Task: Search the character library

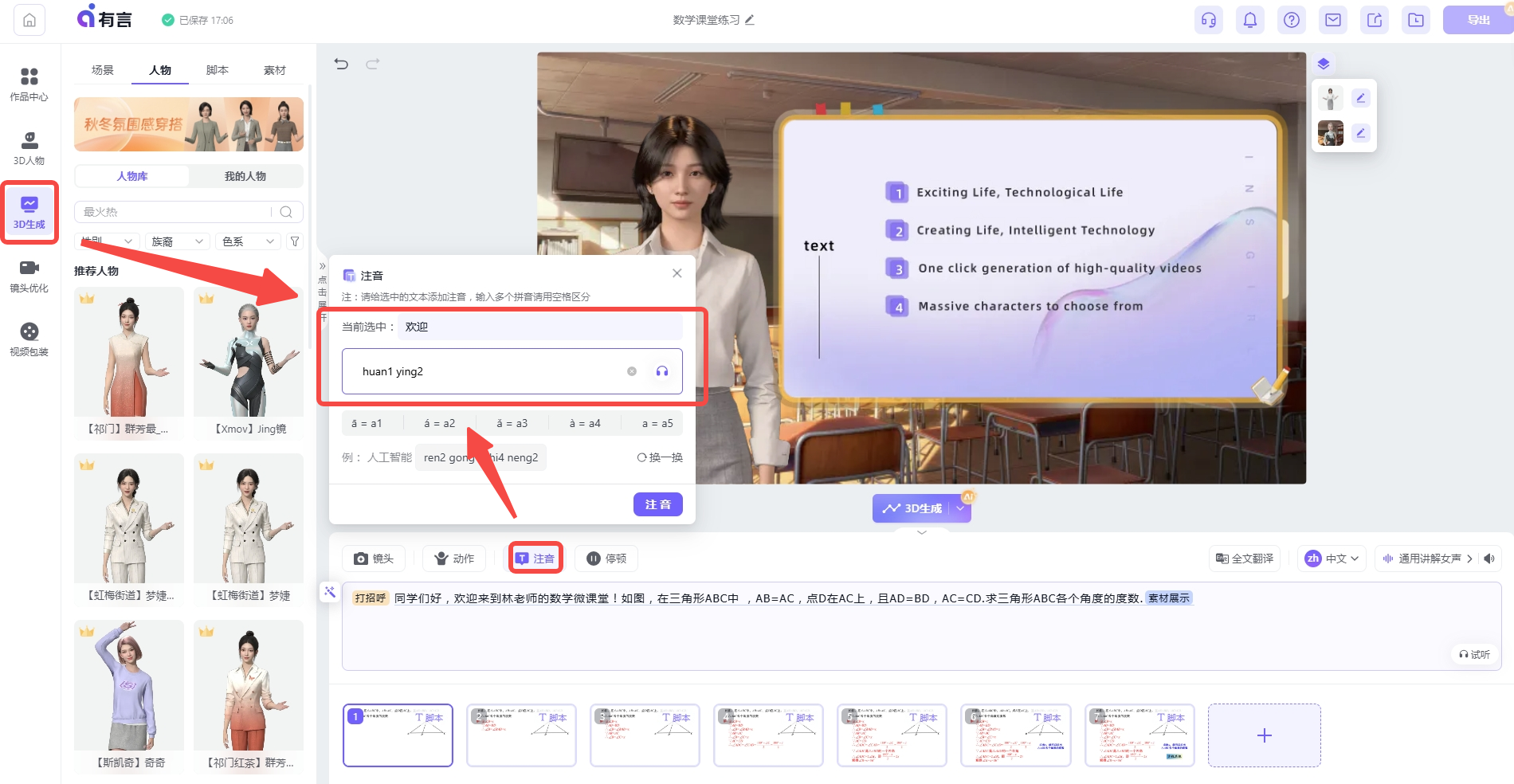Action: click(x=286, y=212)
